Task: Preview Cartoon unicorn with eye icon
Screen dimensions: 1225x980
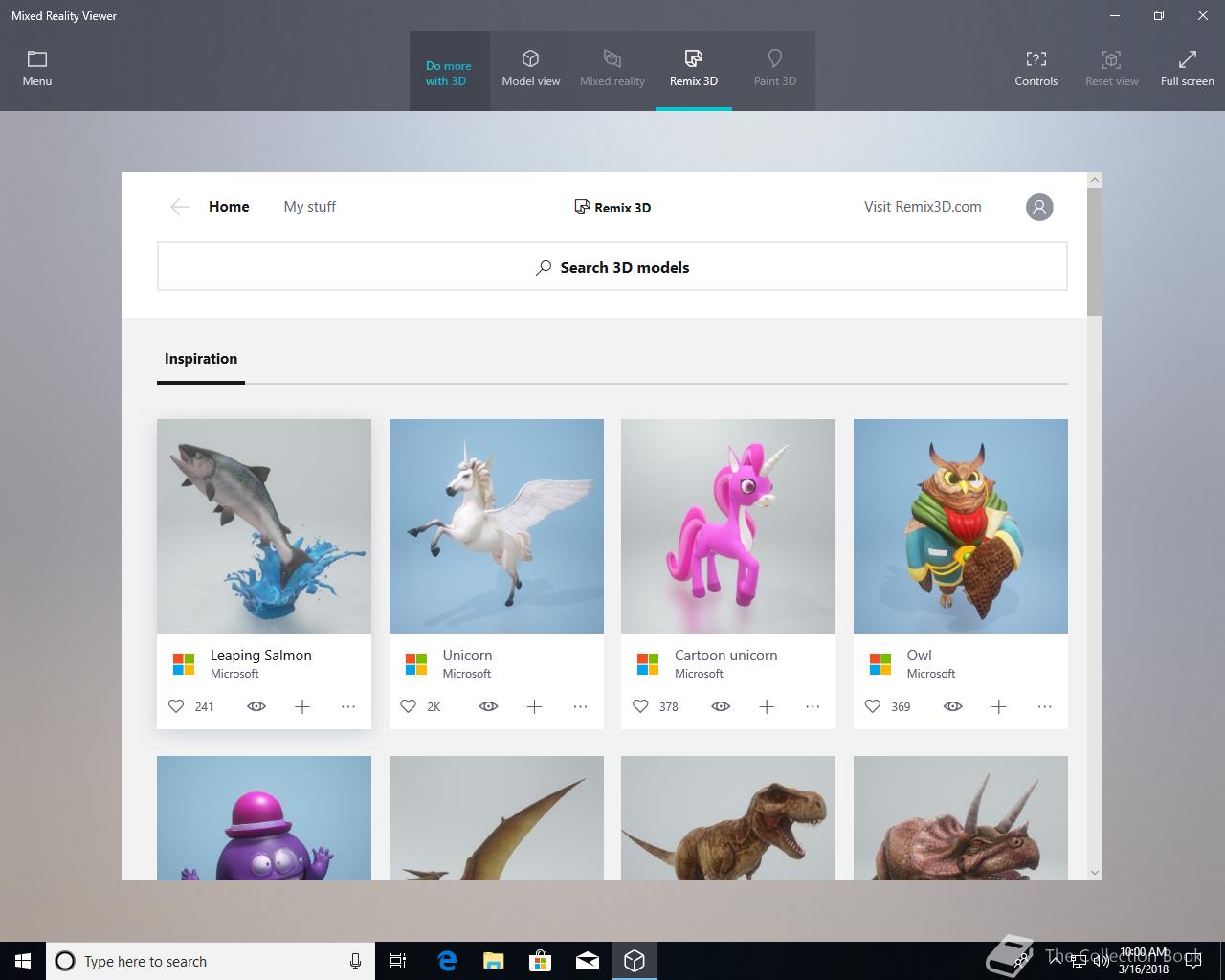Action: coord(721,706)
